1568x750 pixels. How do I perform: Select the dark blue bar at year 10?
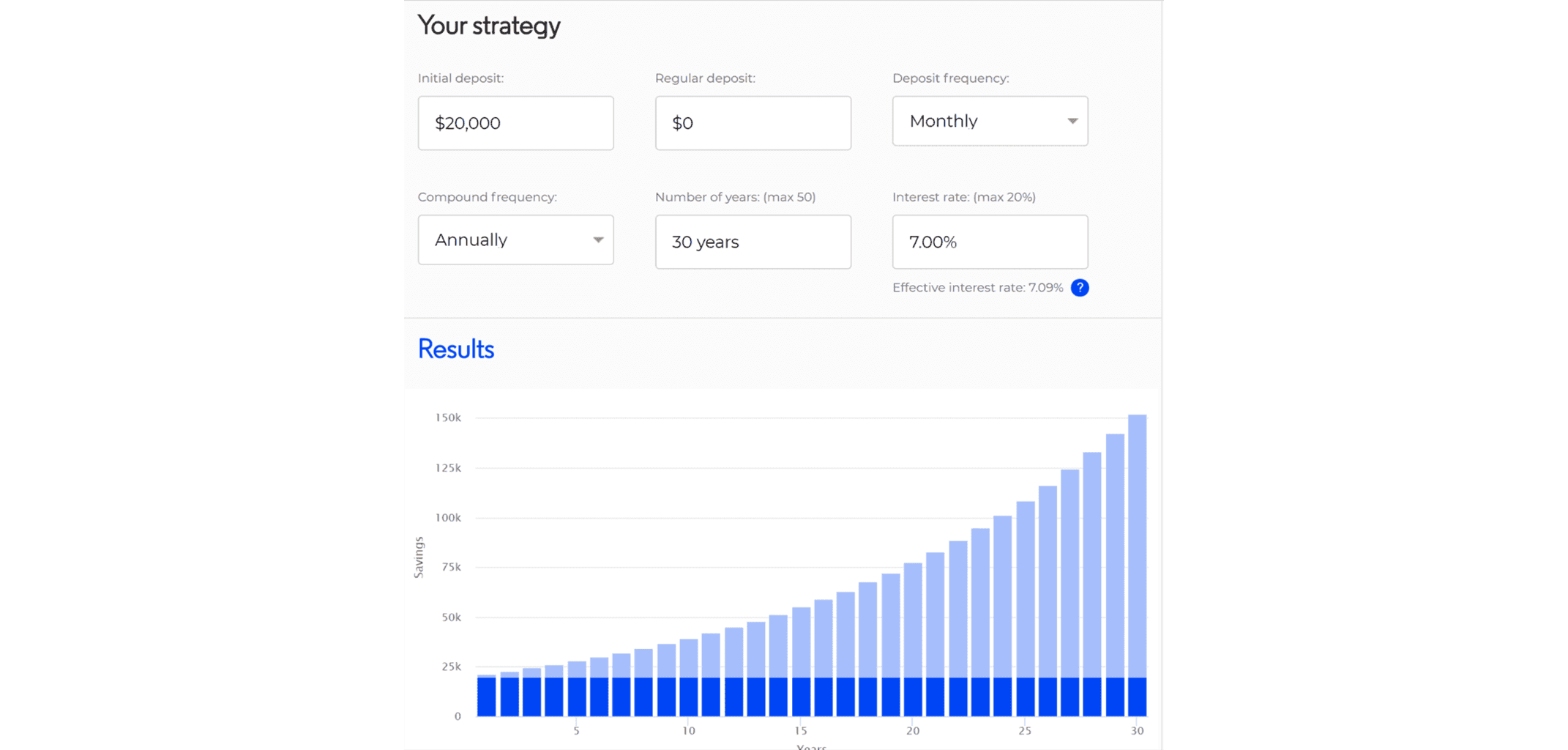pyautogui.click(x=689, y=697)
